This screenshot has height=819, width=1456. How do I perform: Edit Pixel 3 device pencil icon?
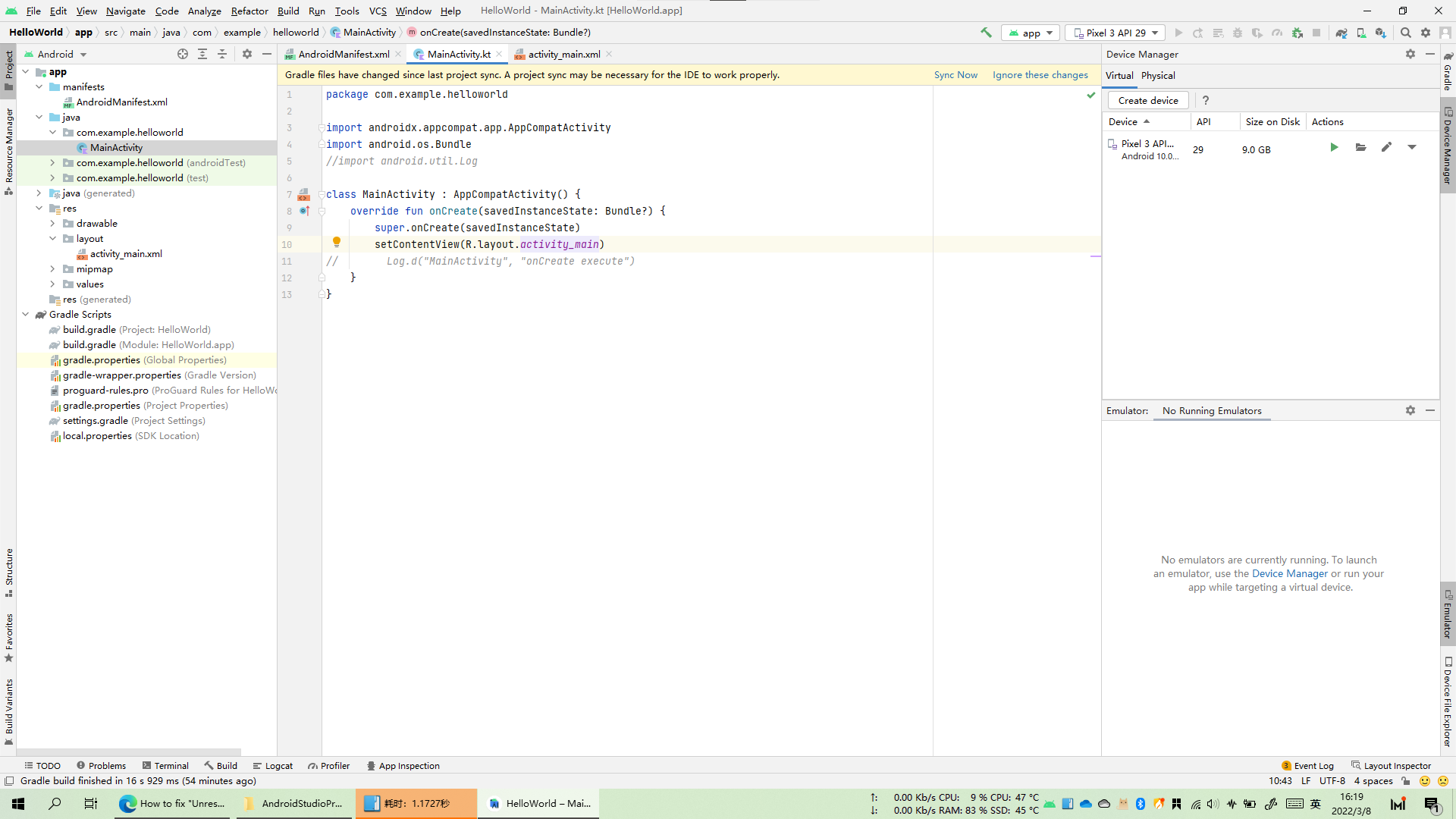coord(1386,147)
